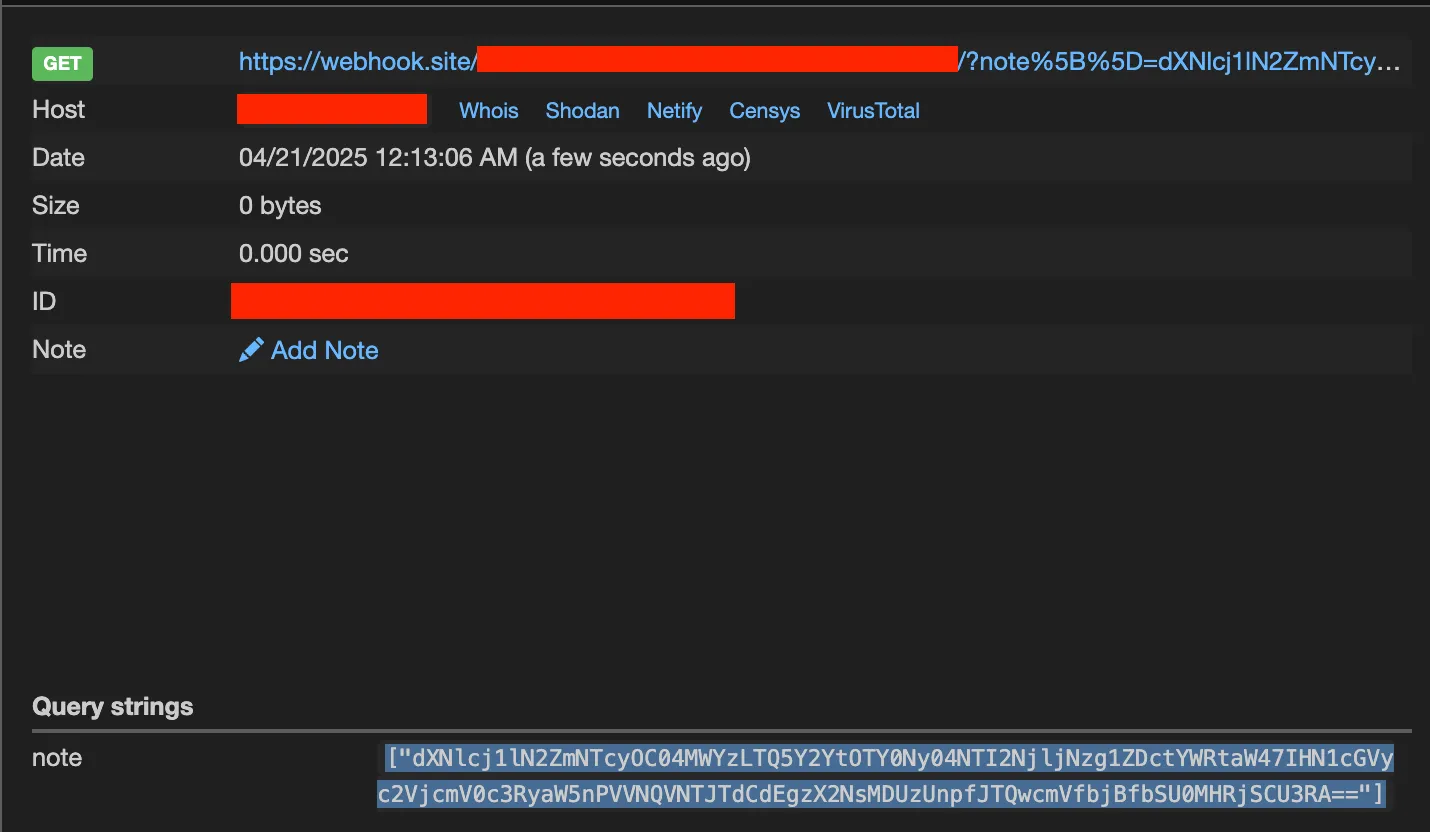Click the note parameter label
Viewport: 1430px width, 832px height.
pyautogui.click(x=56, y=758)
